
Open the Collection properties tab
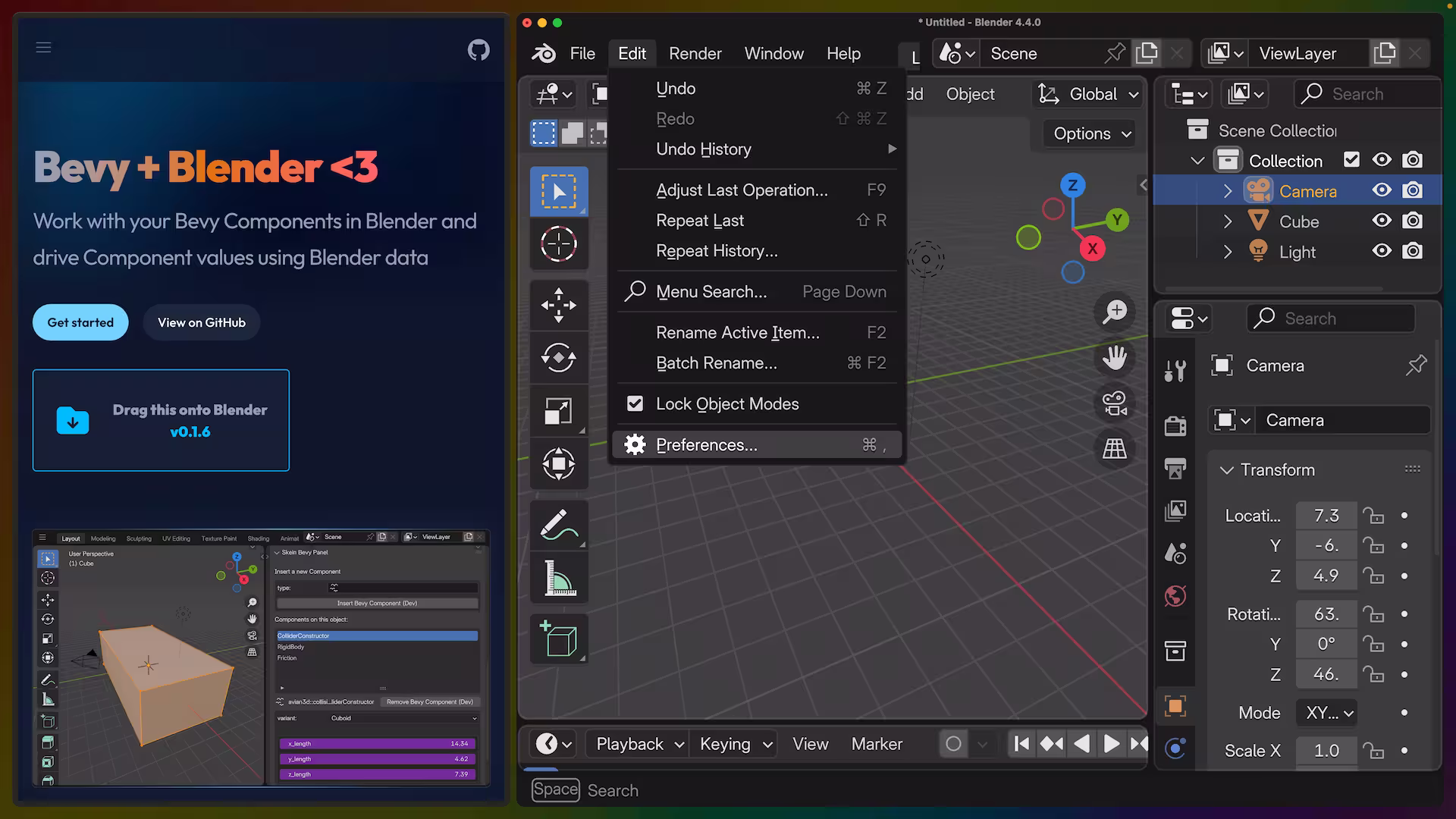[1175, 651]
